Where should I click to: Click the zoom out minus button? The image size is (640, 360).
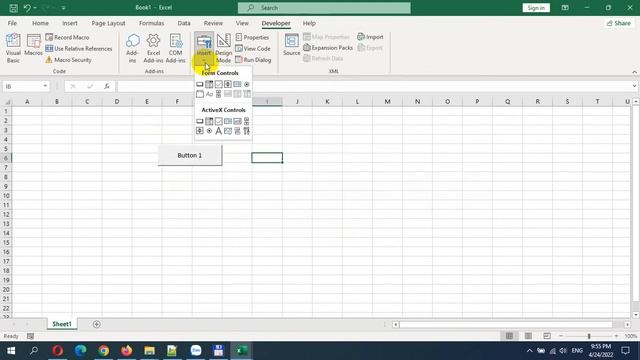[561, 336]
